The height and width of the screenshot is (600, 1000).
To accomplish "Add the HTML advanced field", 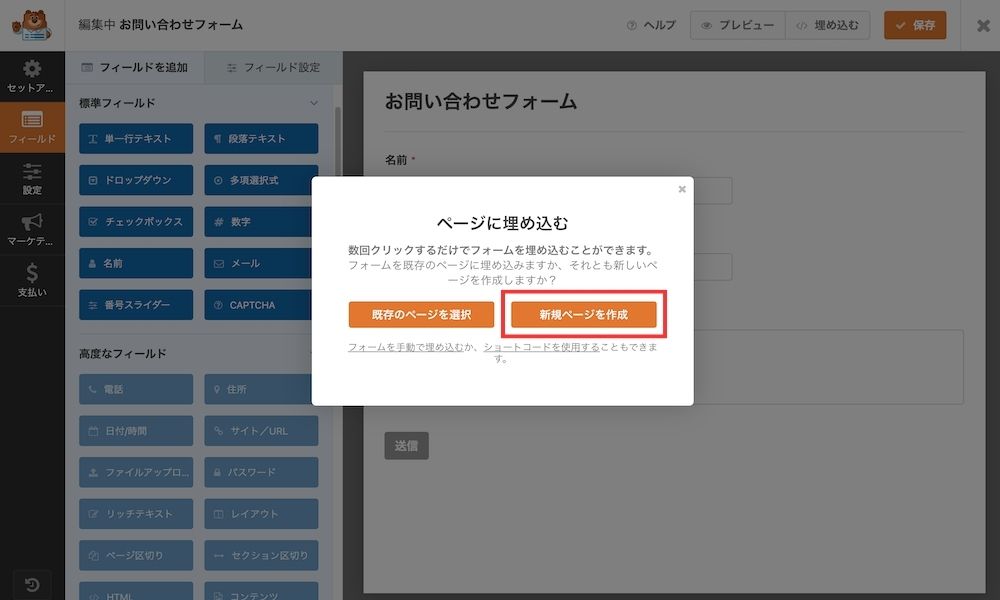I will coord(136,591).
